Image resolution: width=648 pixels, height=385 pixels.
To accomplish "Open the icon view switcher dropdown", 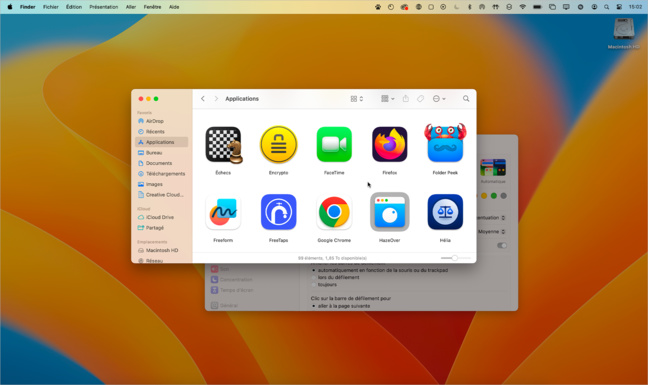I will 357,99.
